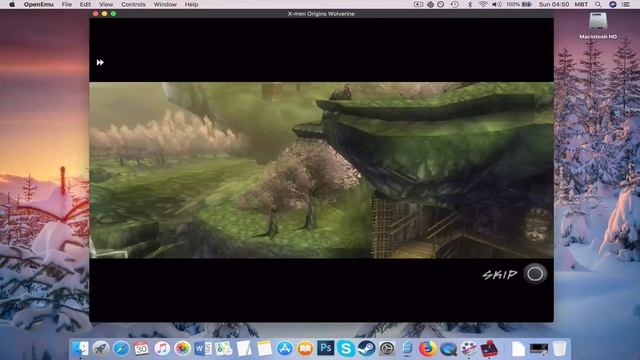This screenshot has width=640, height=360.
Task: Open iTunes from the dock
Action: pos(162,349)
